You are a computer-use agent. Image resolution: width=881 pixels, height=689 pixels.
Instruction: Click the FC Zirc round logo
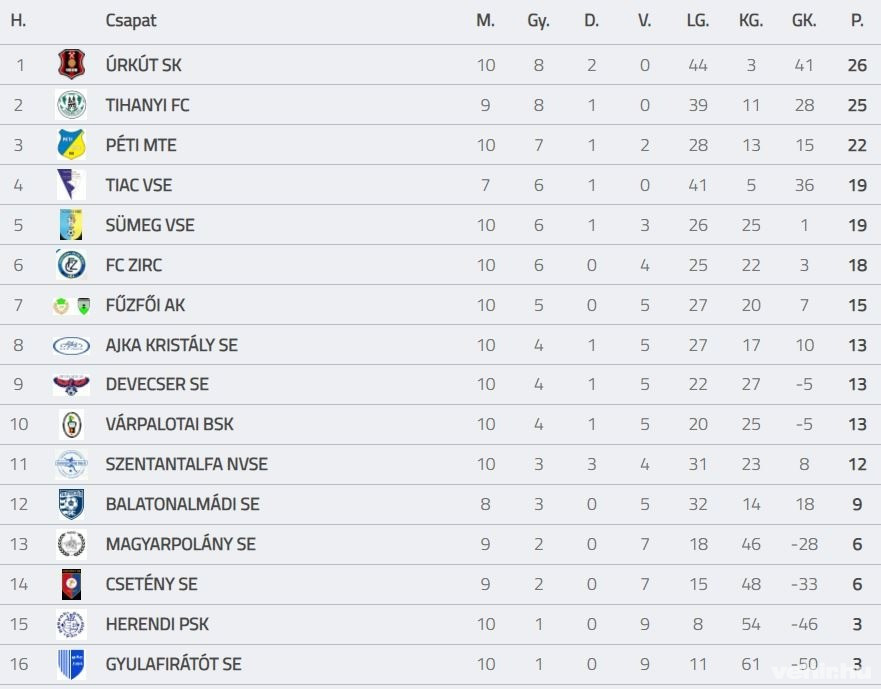click(x=71, y=265)
